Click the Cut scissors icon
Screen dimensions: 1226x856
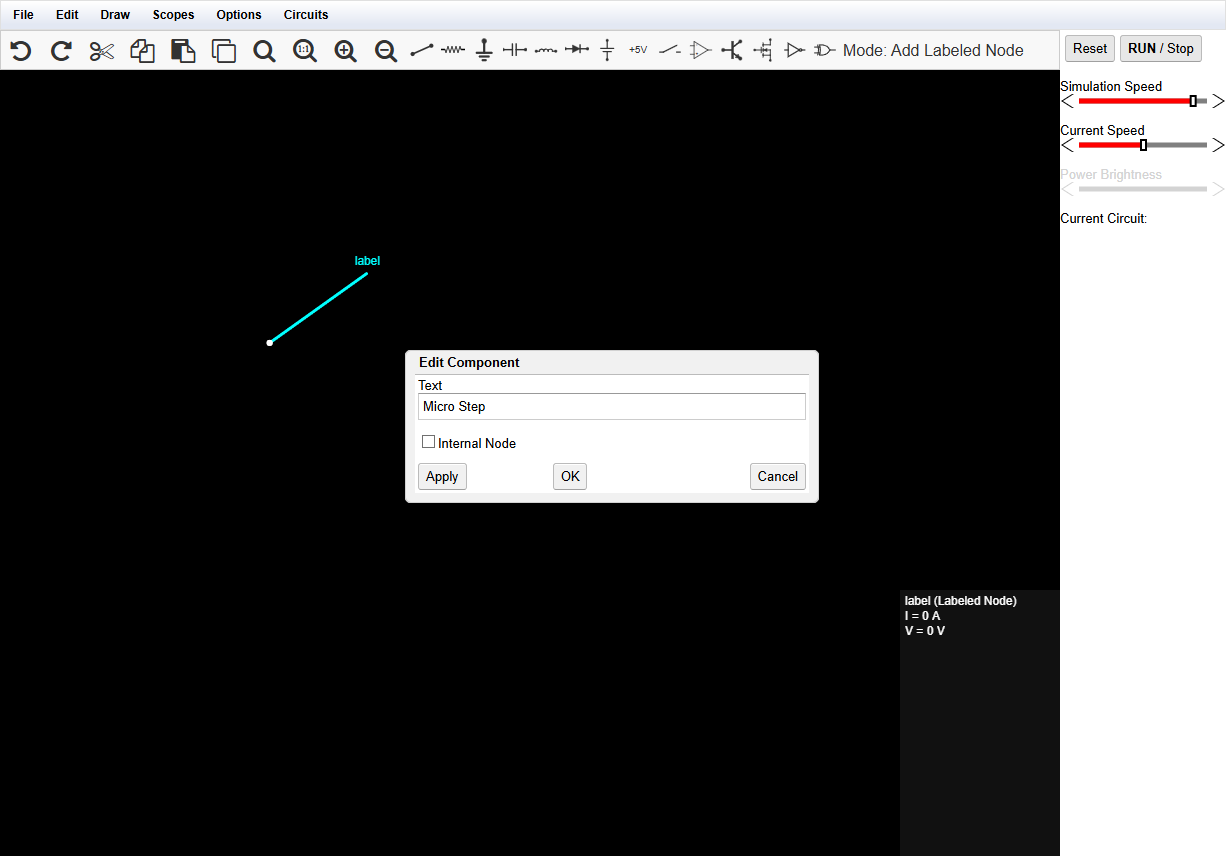tap(102, 51)
